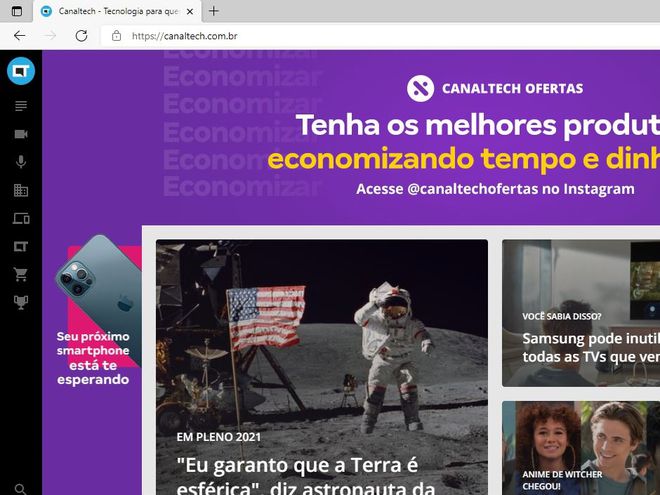Open the news list sidebar icon
The image size is (660, 495).
click(x=21, y=106)
